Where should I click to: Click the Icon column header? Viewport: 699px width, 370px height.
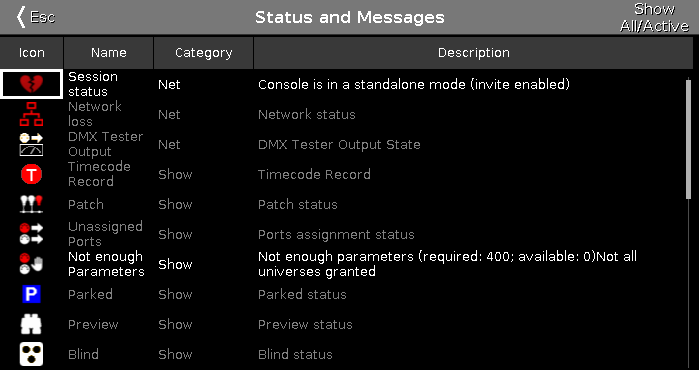(x=32, y=53)
